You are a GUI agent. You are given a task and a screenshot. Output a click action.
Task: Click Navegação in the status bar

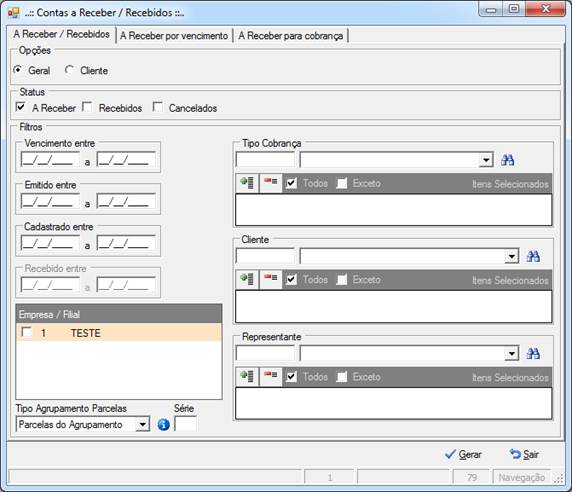pyautogui.click(x=522, y=477)
